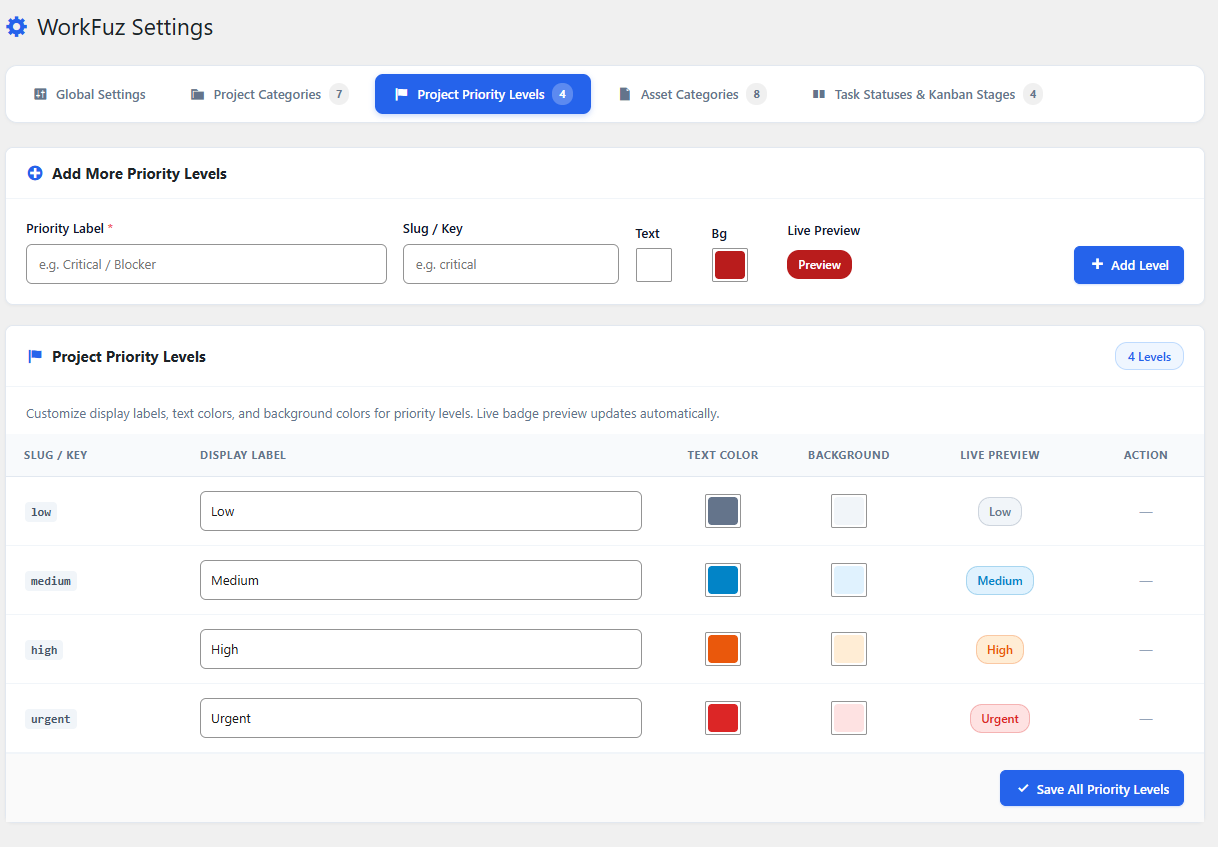Edit the High display label field

click(421, 649)
